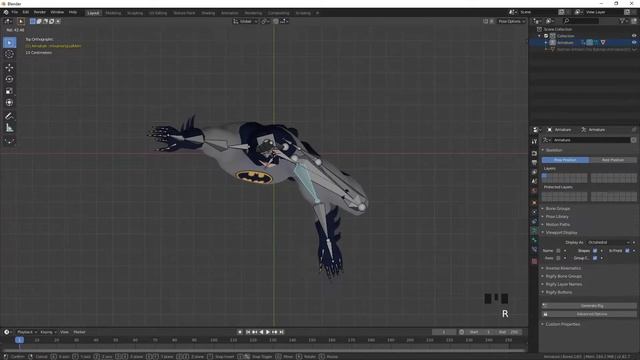Select the Rotate tool in the toolbar
640x360 pixels.
[x=9, y=79]
